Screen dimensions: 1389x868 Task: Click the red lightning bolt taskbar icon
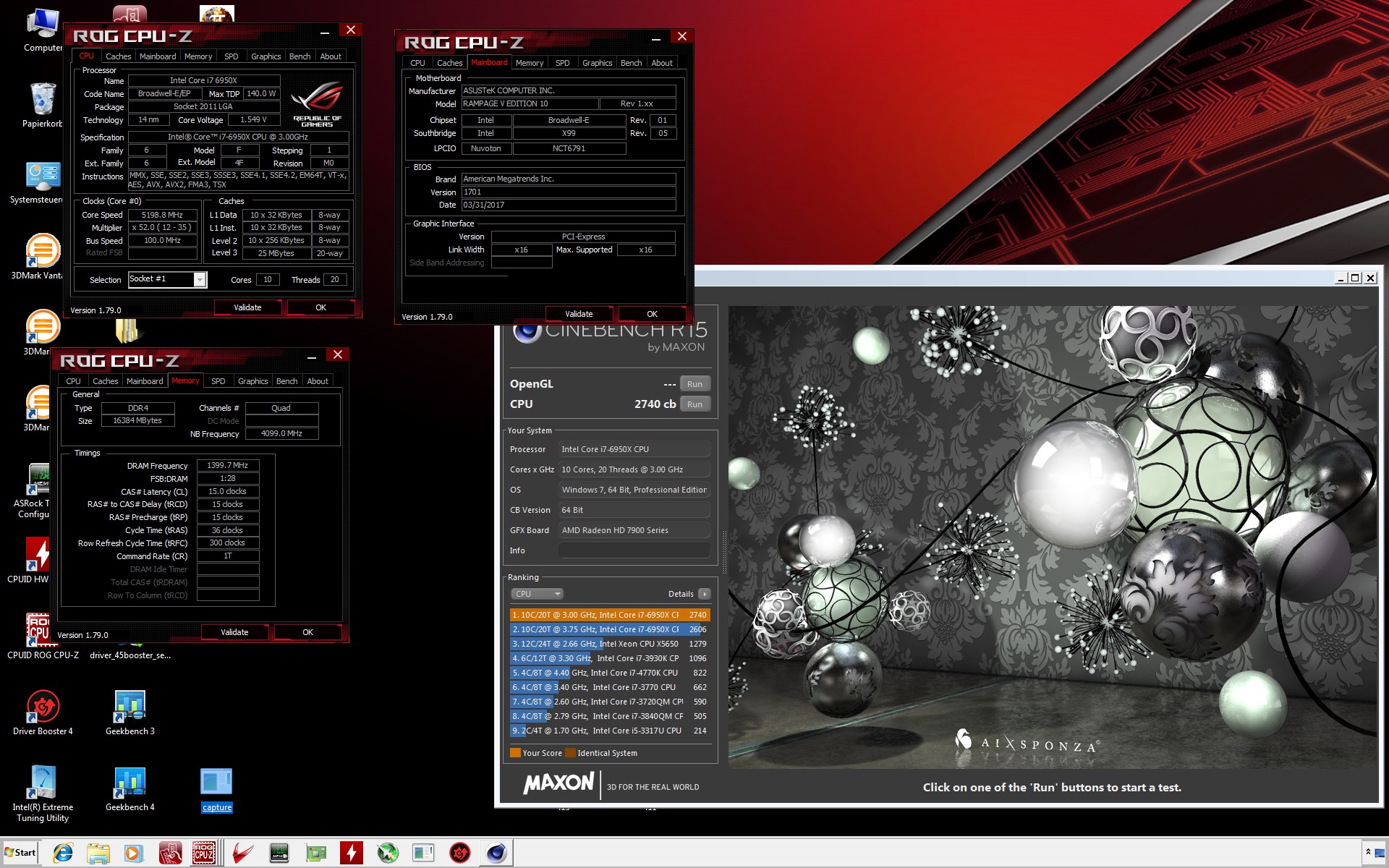click(x=352, y=854)
